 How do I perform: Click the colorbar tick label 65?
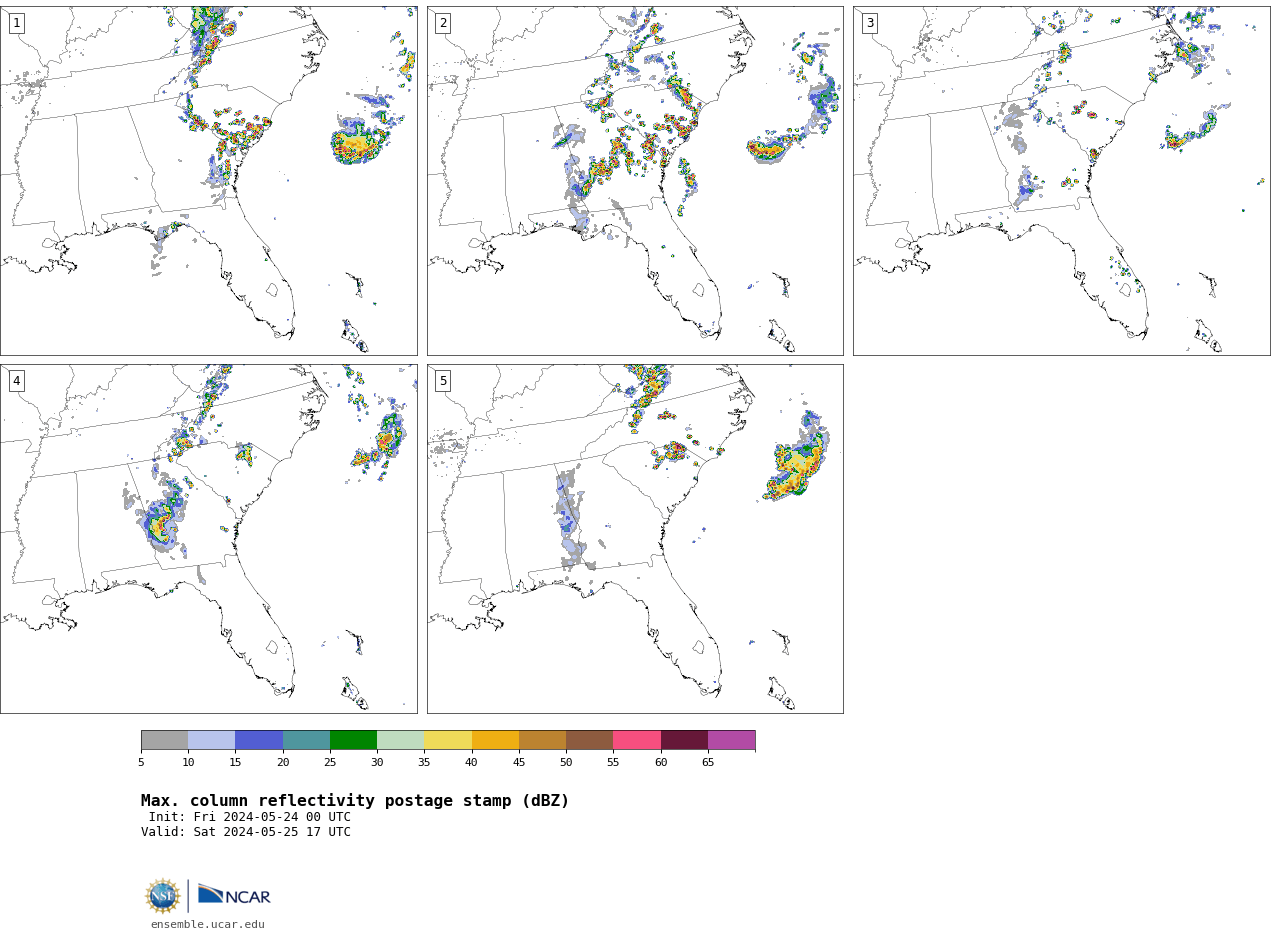pyautogui.click(x=708, y=763)
